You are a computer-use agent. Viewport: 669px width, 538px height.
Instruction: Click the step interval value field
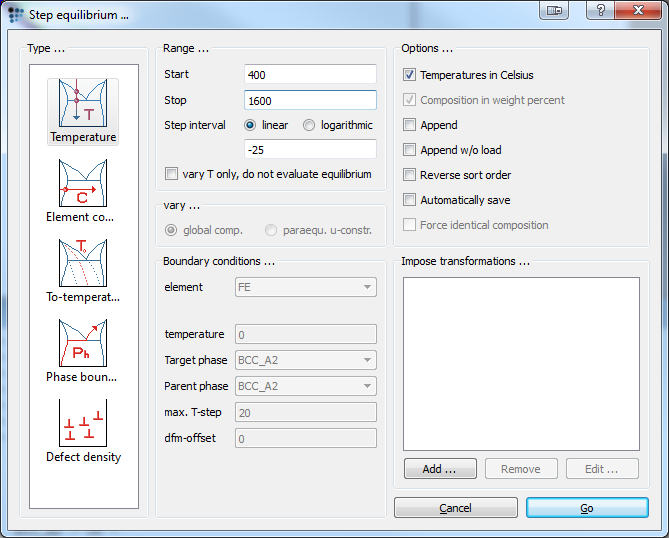[309, 149]
